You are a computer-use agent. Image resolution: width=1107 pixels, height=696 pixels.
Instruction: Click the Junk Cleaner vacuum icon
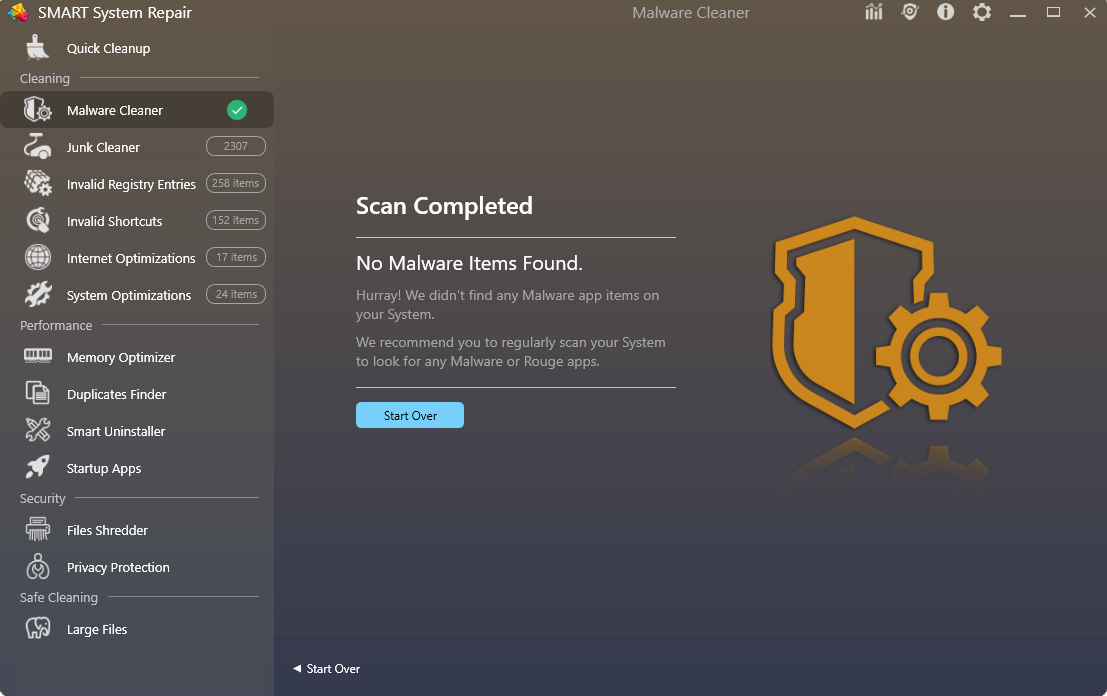point(37,147)
